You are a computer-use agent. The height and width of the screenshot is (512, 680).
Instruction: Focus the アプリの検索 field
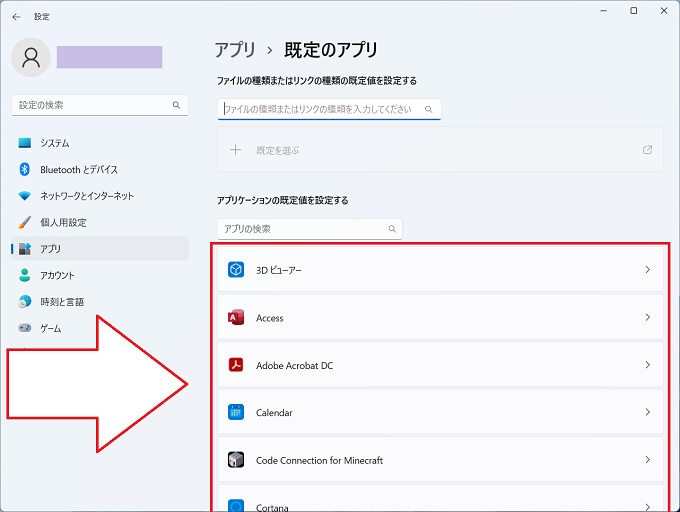click(x=310, y=228)
